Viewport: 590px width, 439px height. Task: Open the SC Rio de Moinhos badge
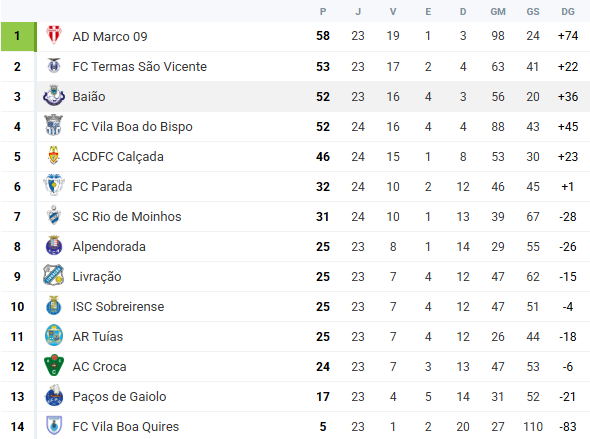[x=54, y=216]
